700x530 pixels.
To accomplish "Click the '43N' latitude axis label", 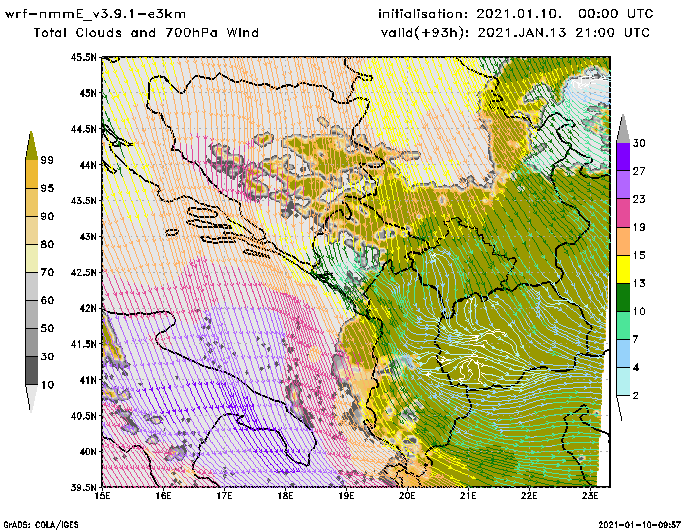I will (x=88, y=236).
